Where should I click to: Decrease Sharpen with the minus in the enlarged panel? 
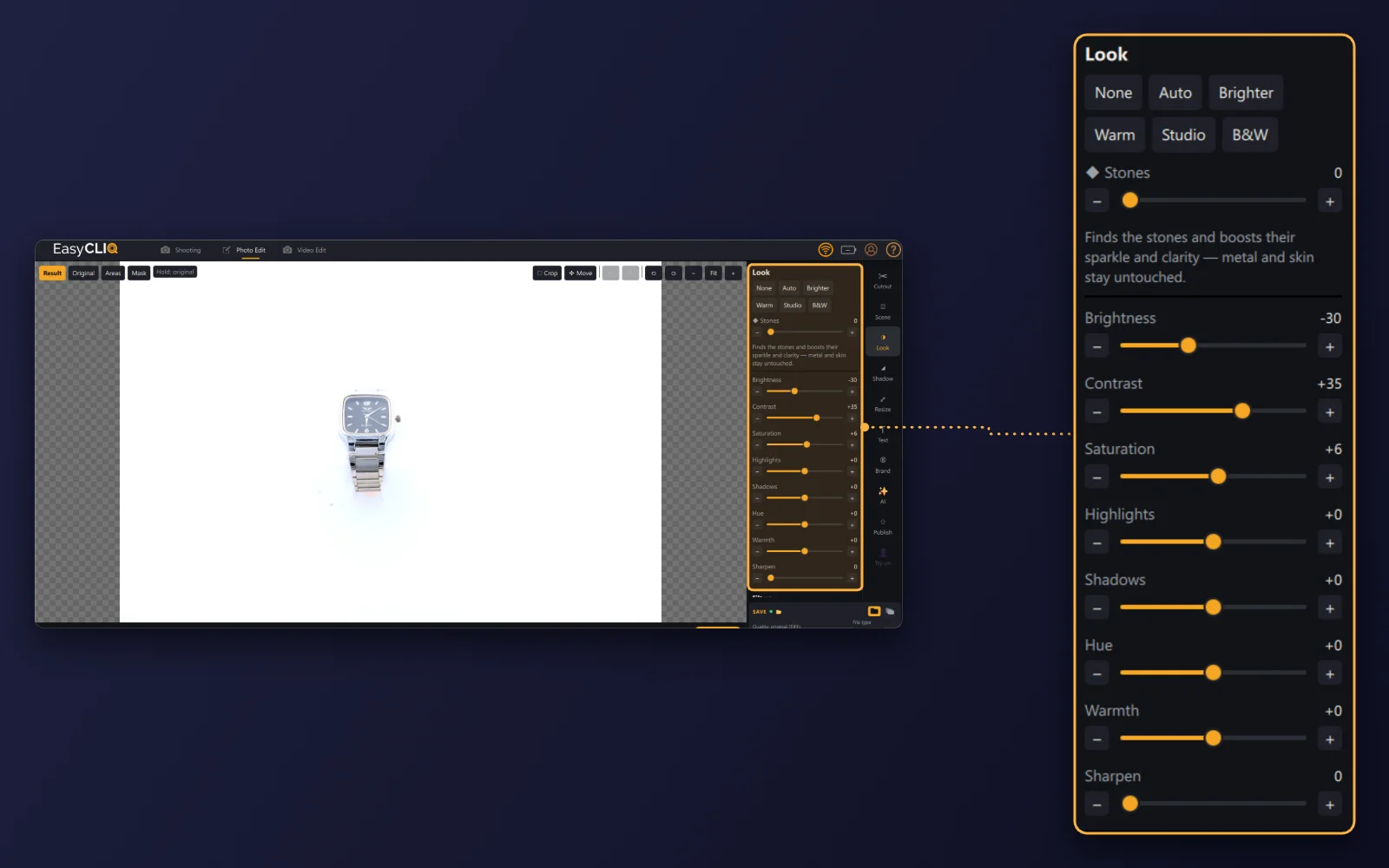pyautogui.click(x=1097, y=805)
